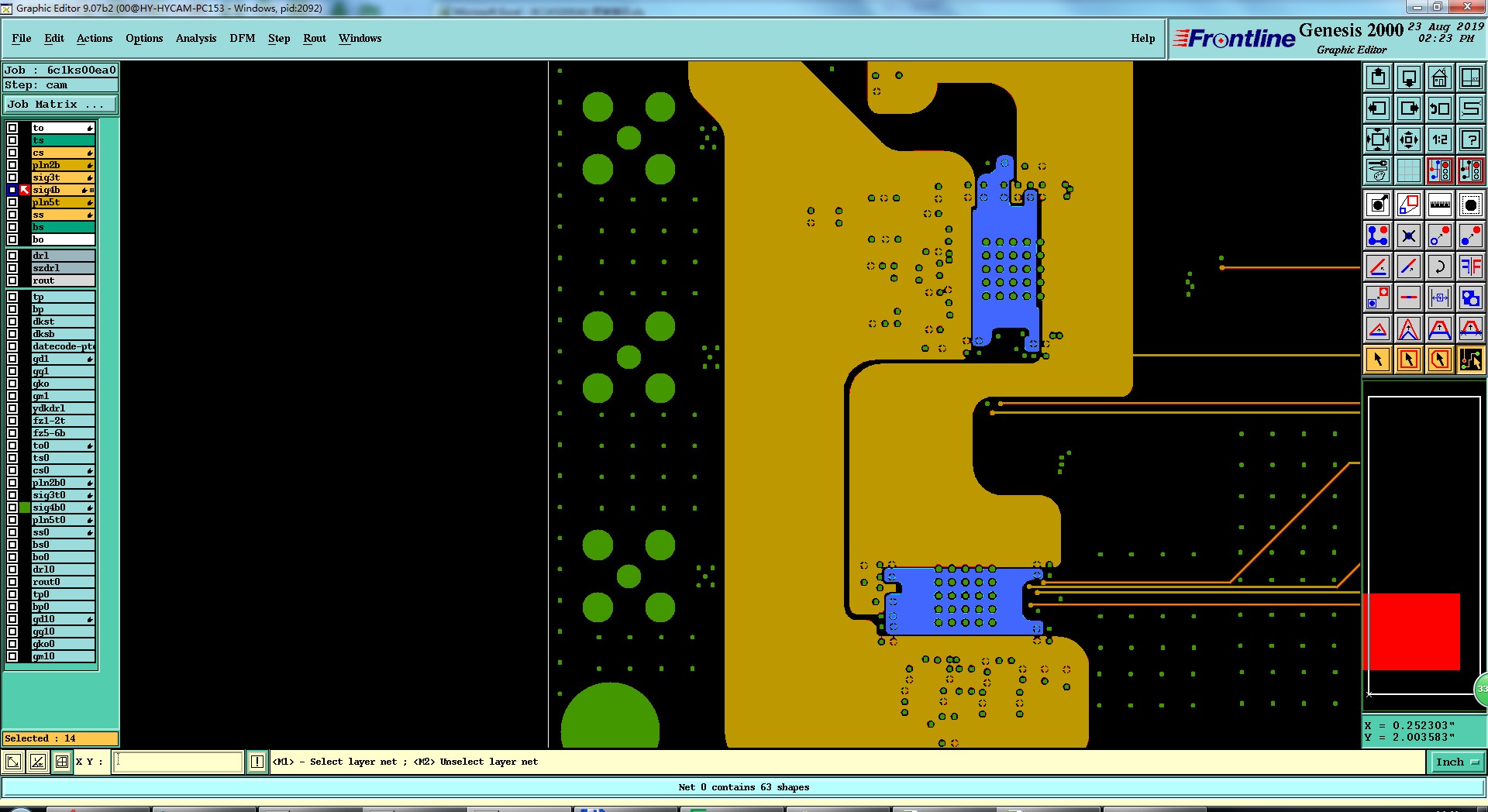Open the DFM menu
The height and width of the screenshot is (812, 1488).
243,38
